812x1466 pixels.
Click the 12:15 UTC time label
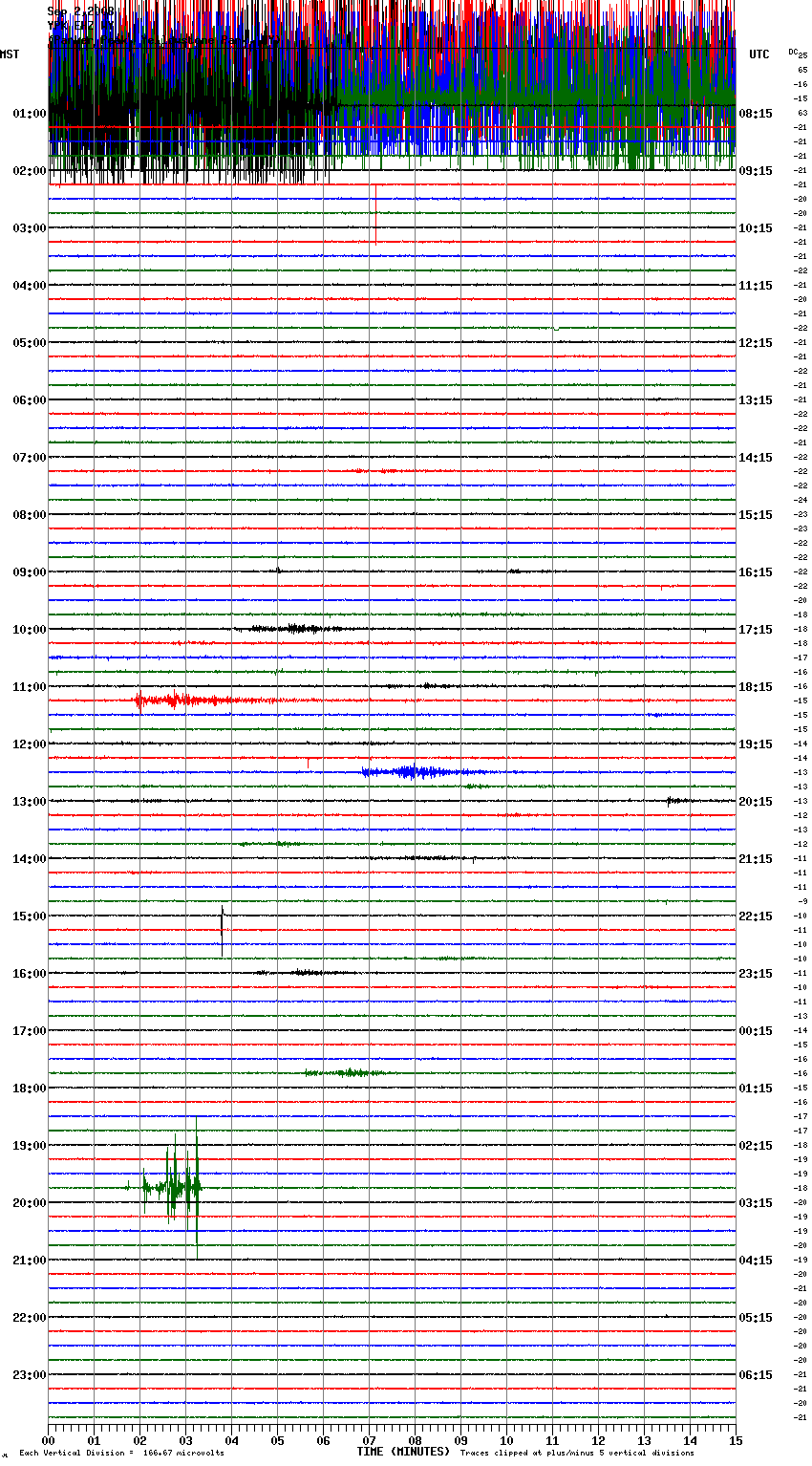[756, 343]
